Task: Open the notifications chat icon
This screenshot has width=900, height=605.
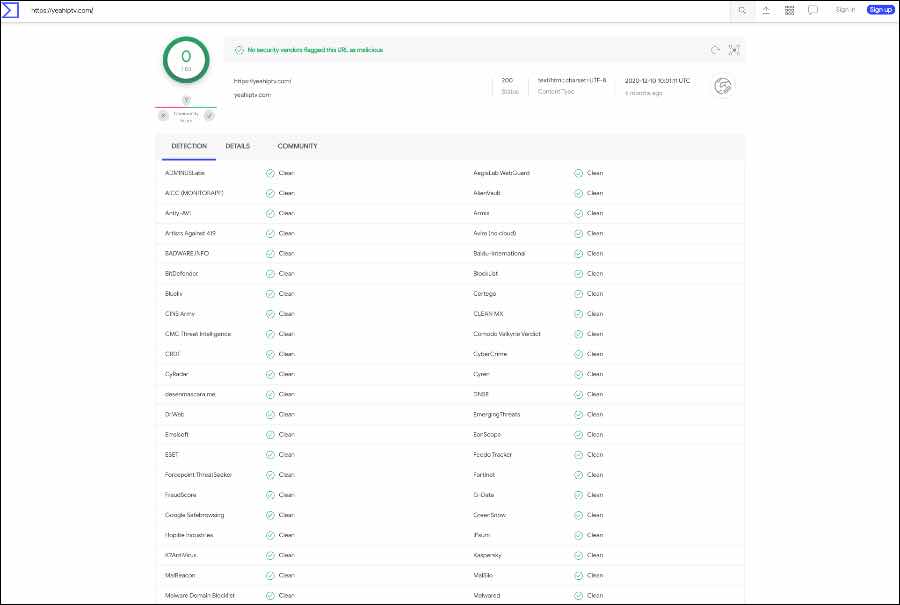Action: 813,10
